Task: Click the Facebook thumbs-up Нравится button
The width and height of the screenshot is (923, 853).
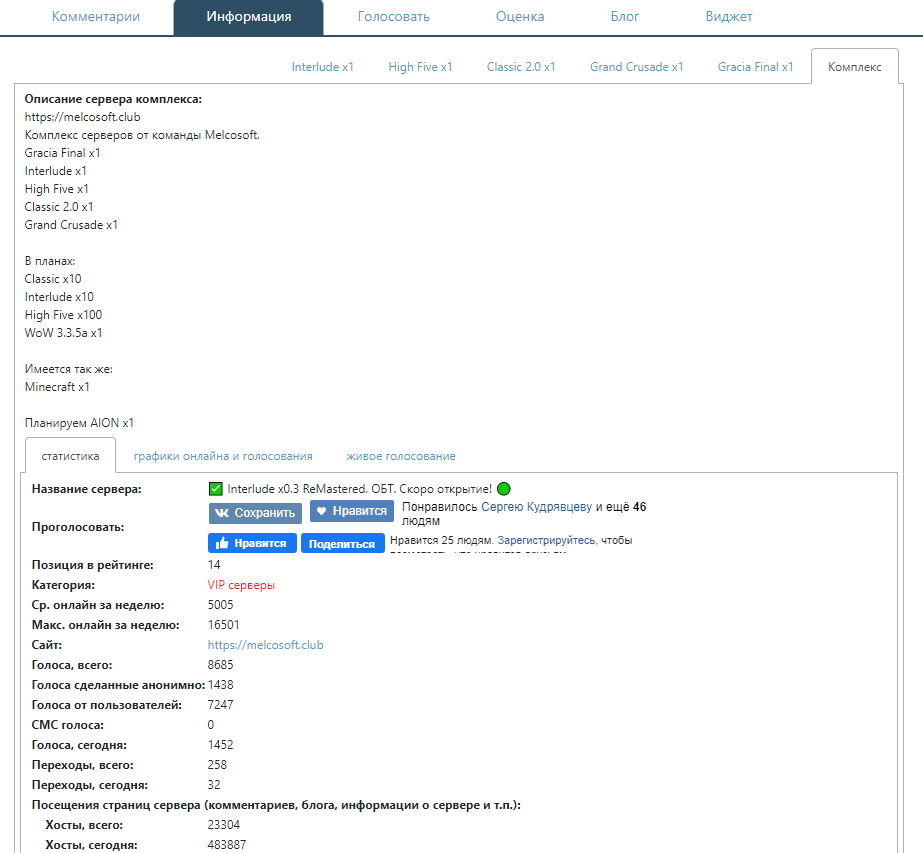Action: (x=252, y=543)
